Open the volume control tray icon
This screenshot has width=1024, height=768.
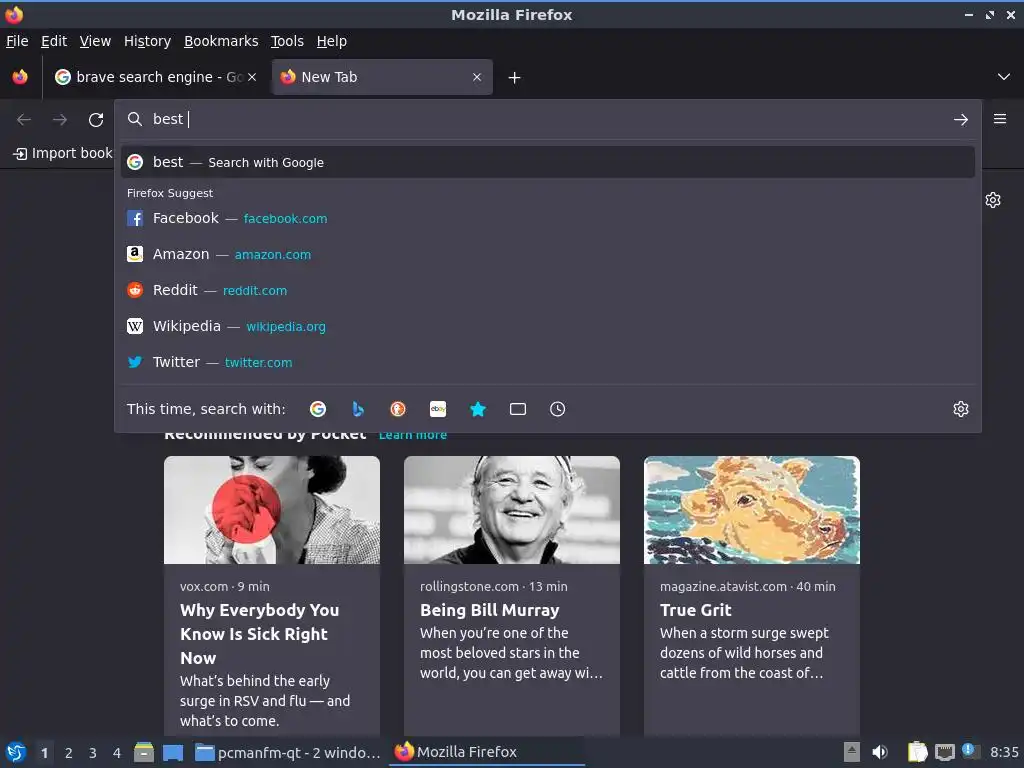(880, 752)
